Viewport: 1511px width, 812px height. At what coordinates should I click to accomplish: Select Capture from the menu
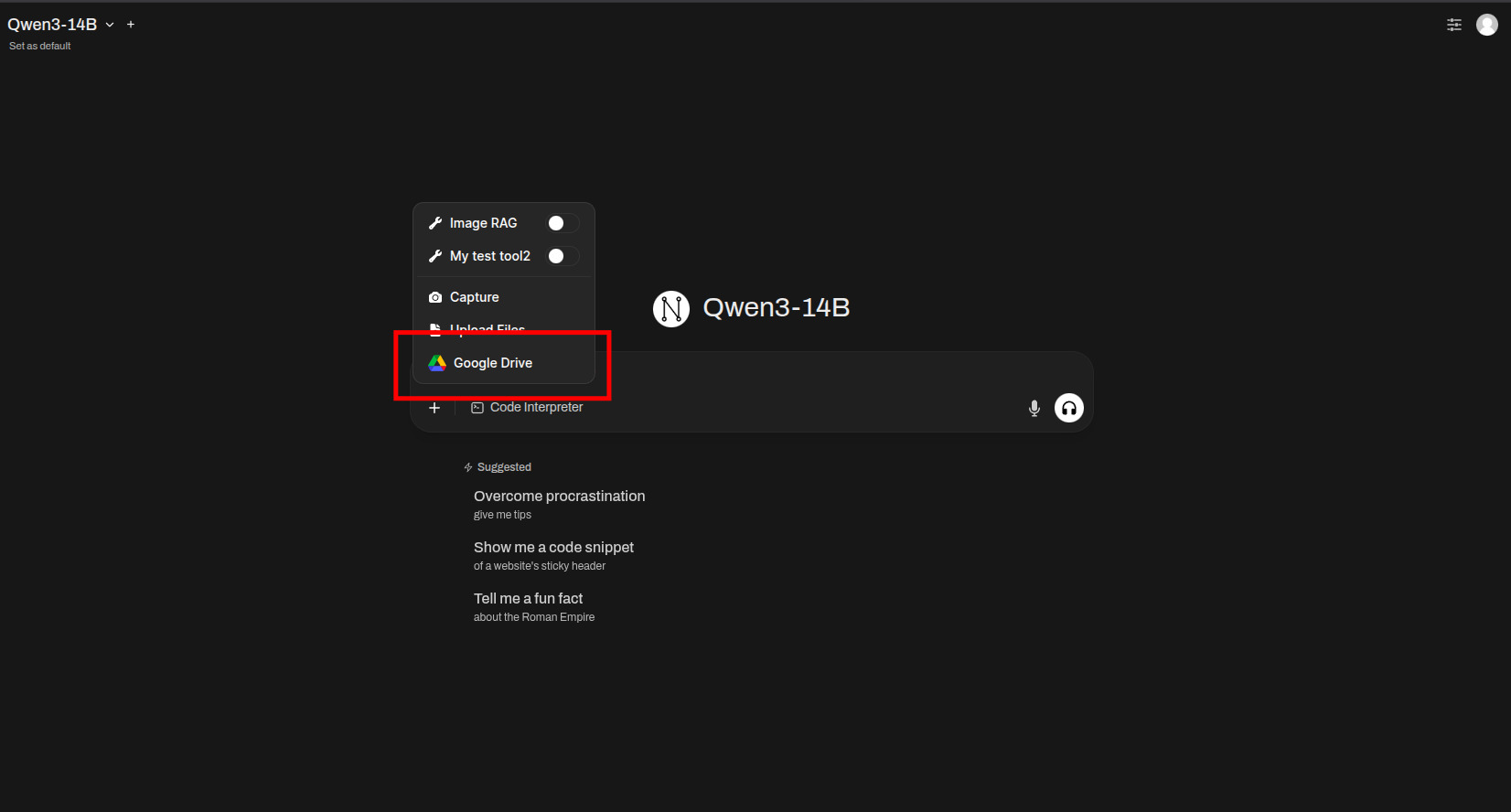(x=474, y=297)
